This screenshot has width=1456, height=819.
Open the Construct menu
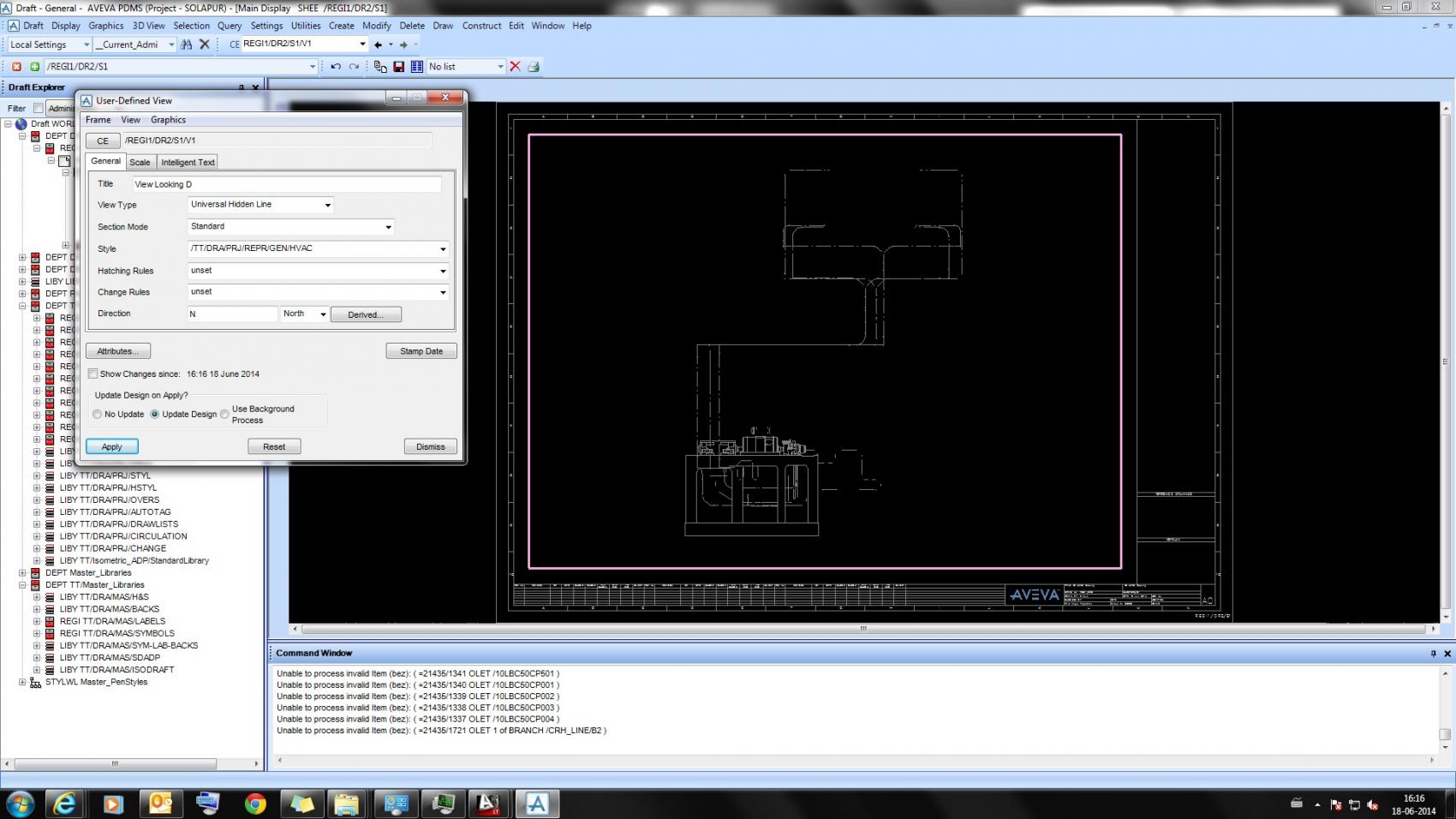[481, 26]
